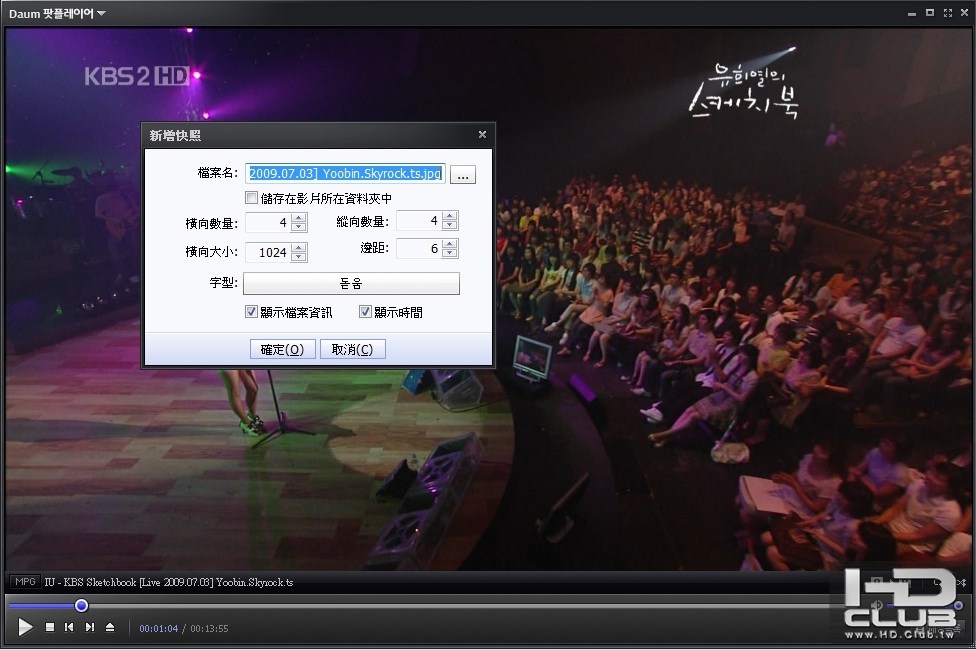
Task: Click the 橫向數量 value field
Action: coord(268,222)
